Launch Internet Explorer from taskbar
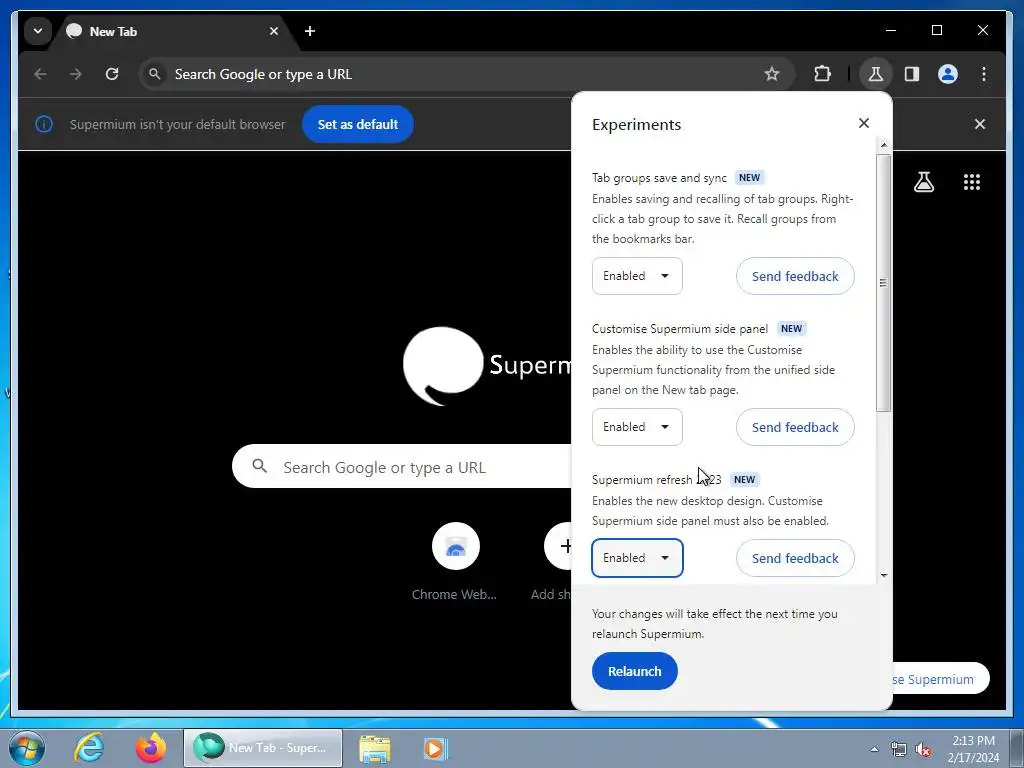Image resolution: width=1024 pixels, height=768 pixels. pos(89,748)
